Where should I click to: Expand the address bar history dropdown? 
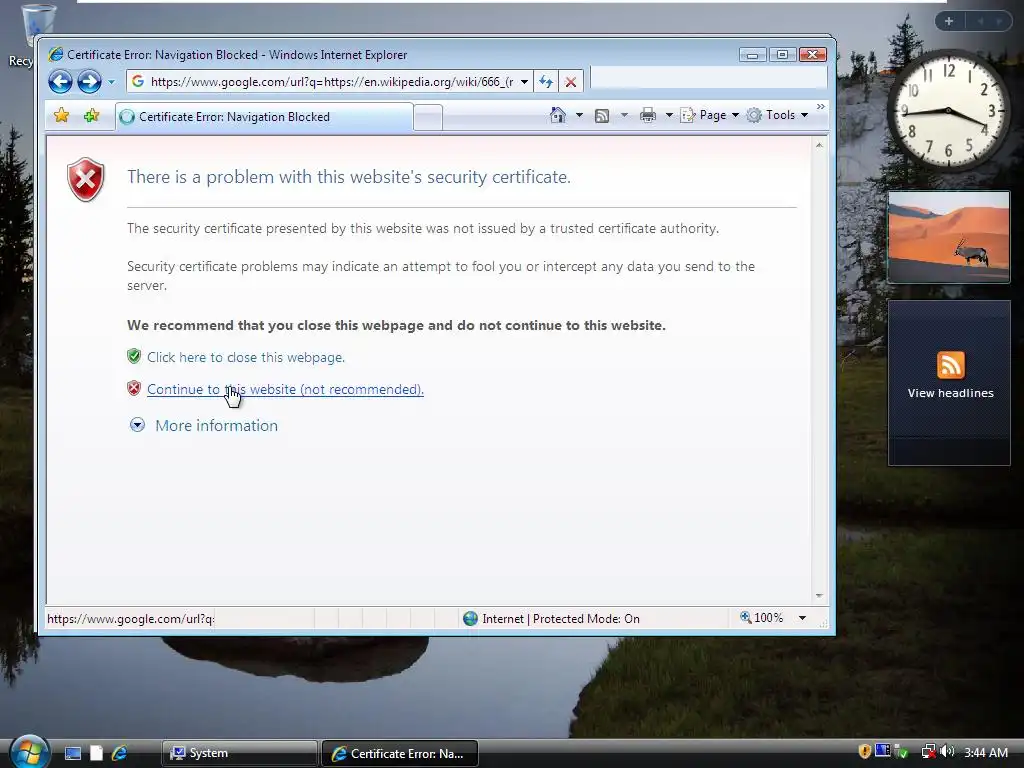click(524, 82)
